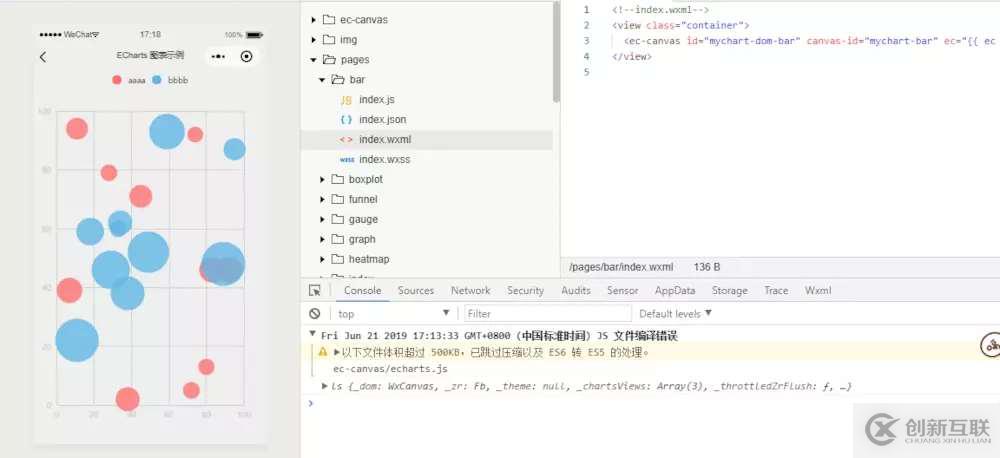Expand the graph folder arrow
Image resolution: width=1000 pixels, height=458 pixels.
[x=322, y=239]
